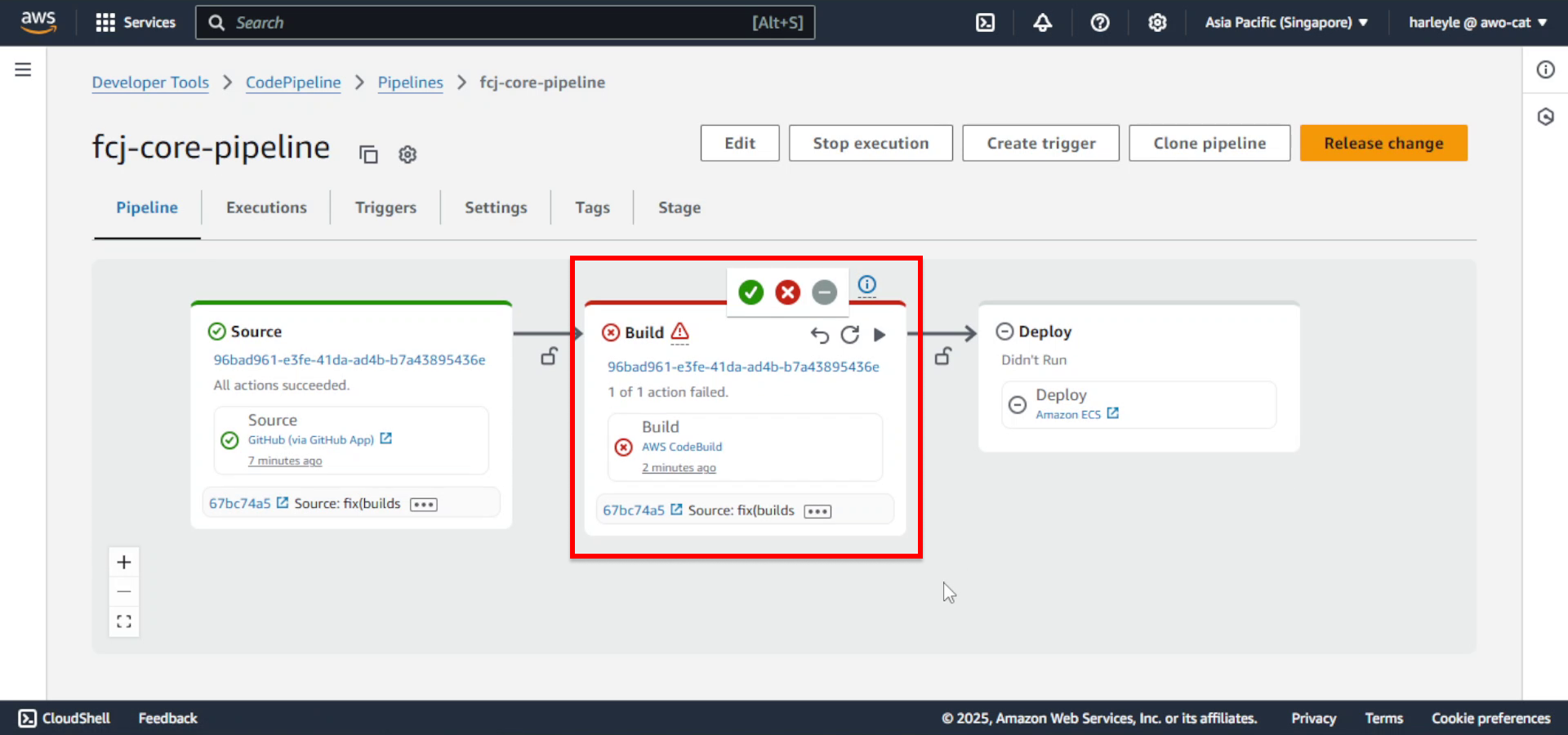Click Clone pipeline button
The width and height of the screenshot is (1568, 735).
click(x=1209, y=143)
